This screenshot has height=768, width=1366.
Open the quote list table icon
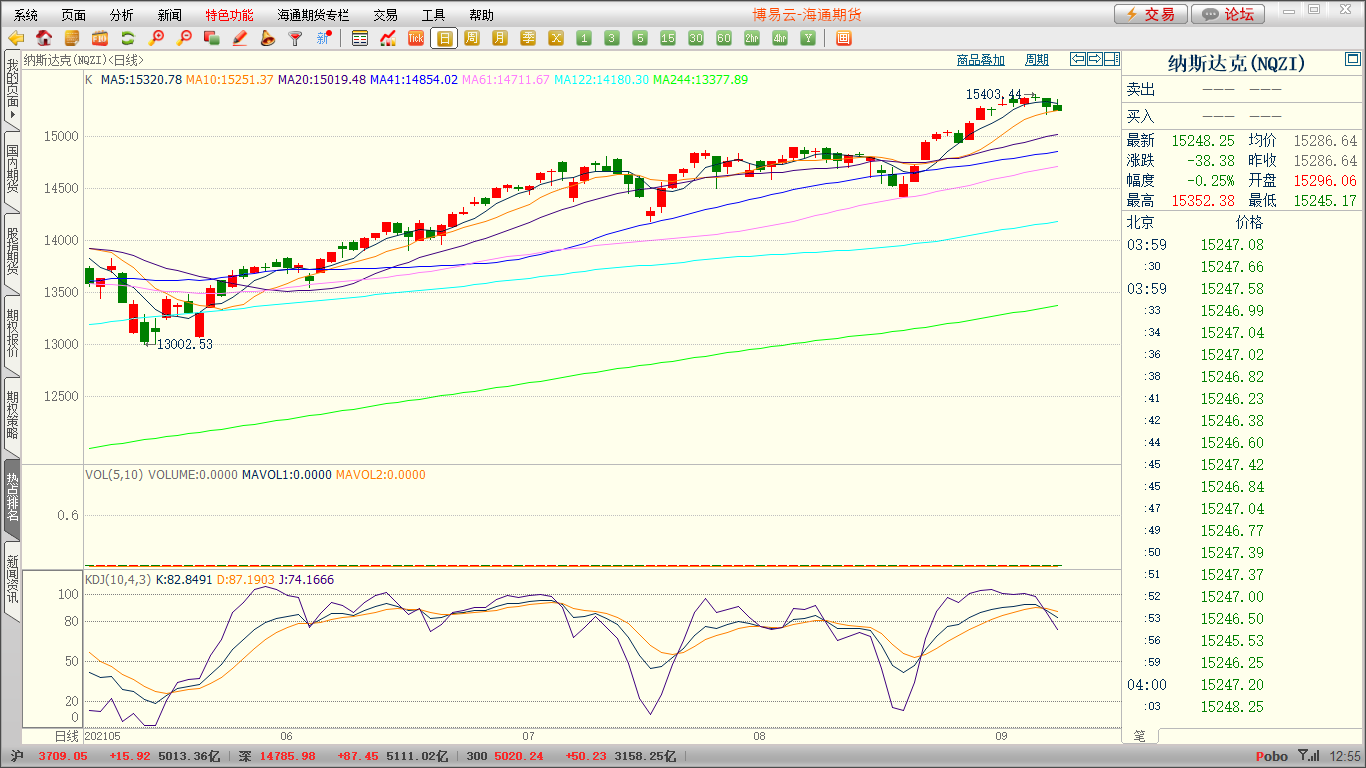point(360,39)
